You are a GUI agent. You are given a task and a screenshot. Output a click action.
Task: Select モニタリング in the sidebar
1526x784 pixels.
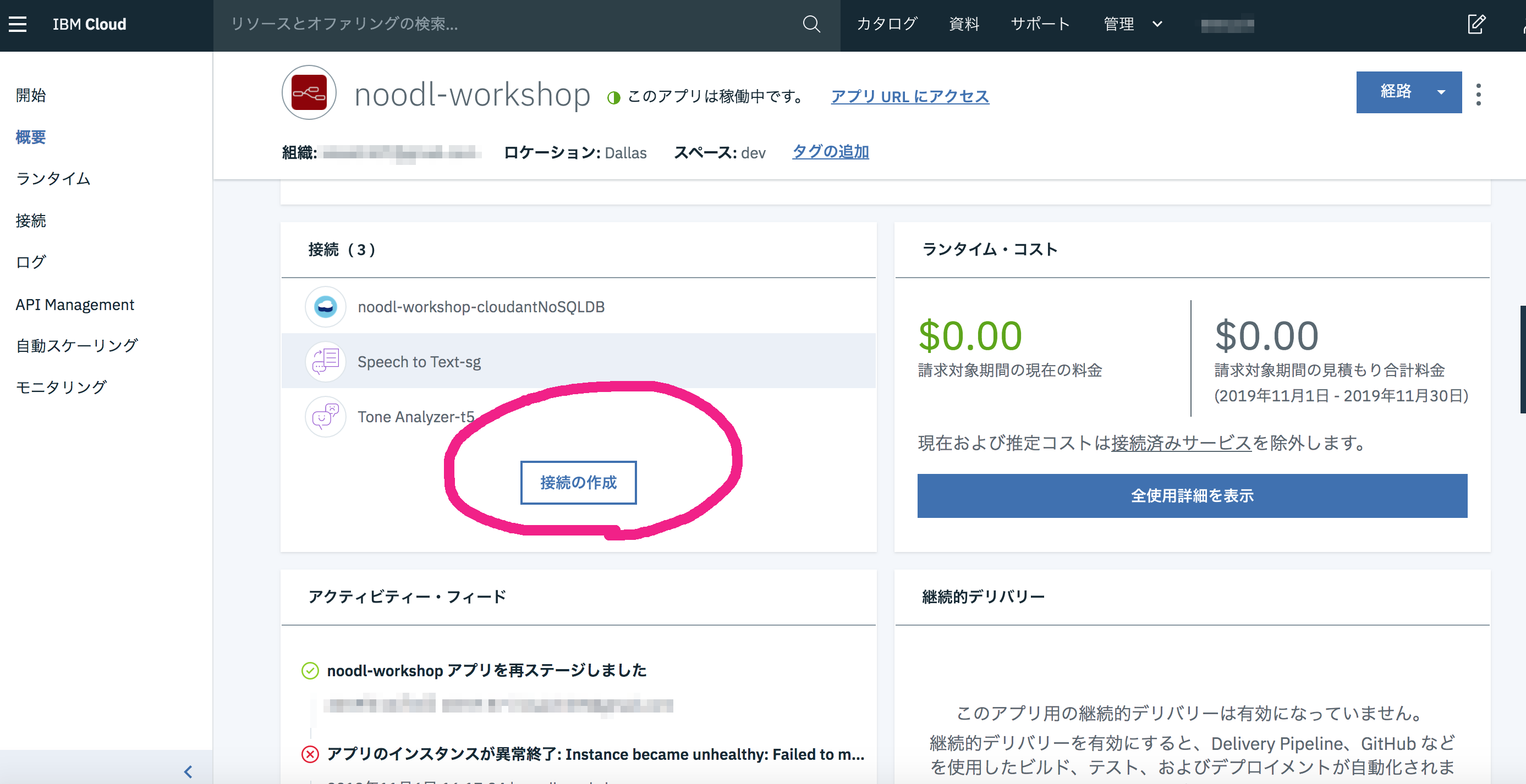pos(61,387)
